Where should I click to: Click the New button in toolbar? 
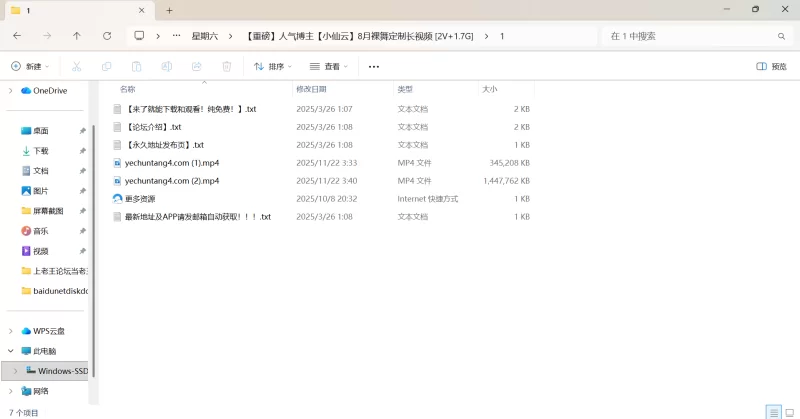click(x=28, y=67)
